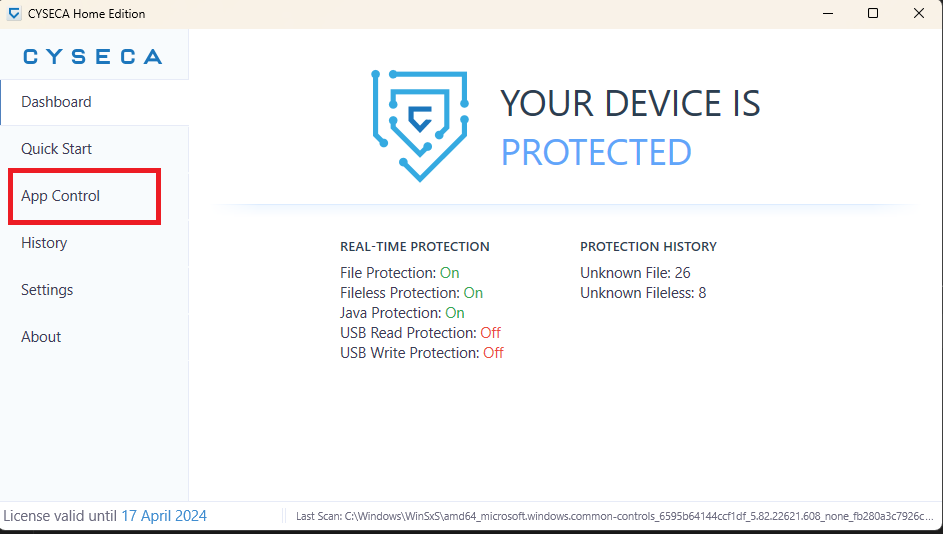Click Java Protection On status
The height and width of the screenshot is (534, 943).
(454, 313)
